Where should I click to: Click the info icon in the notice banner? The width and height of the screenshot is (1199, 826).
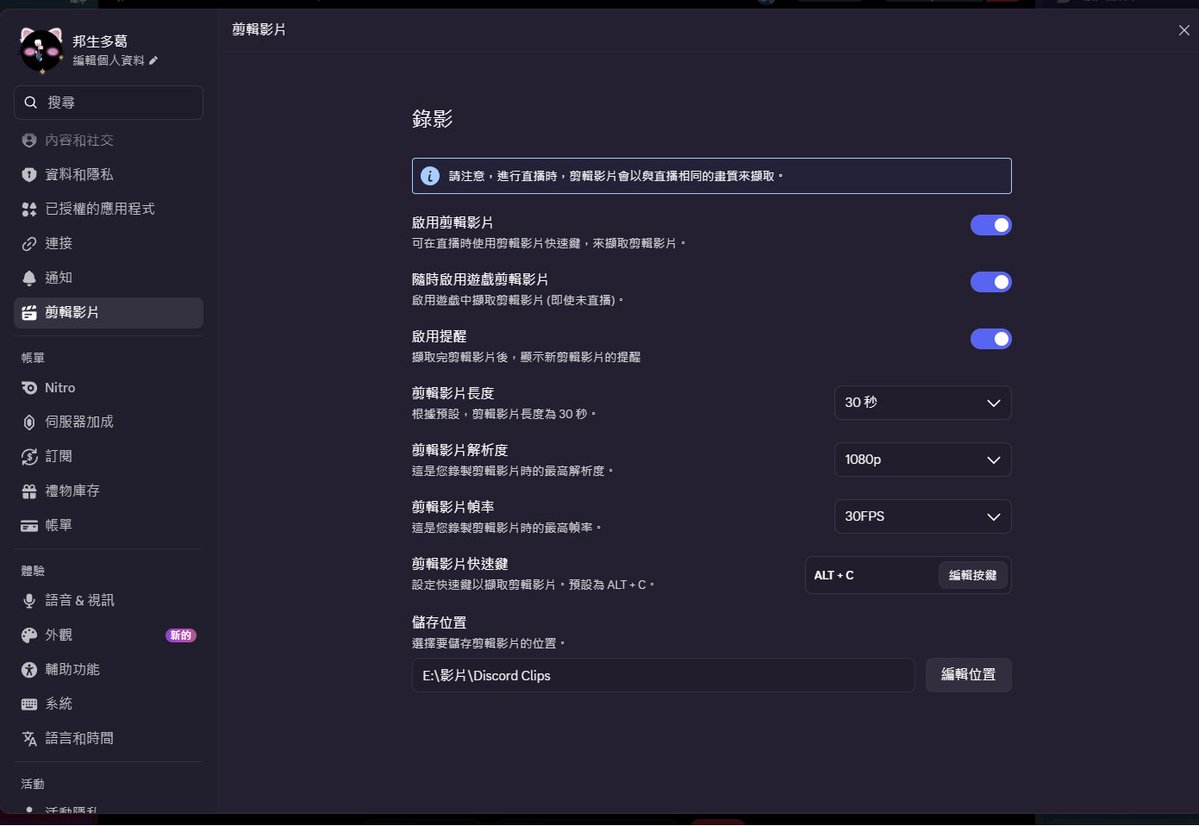(x=431, y=176)
